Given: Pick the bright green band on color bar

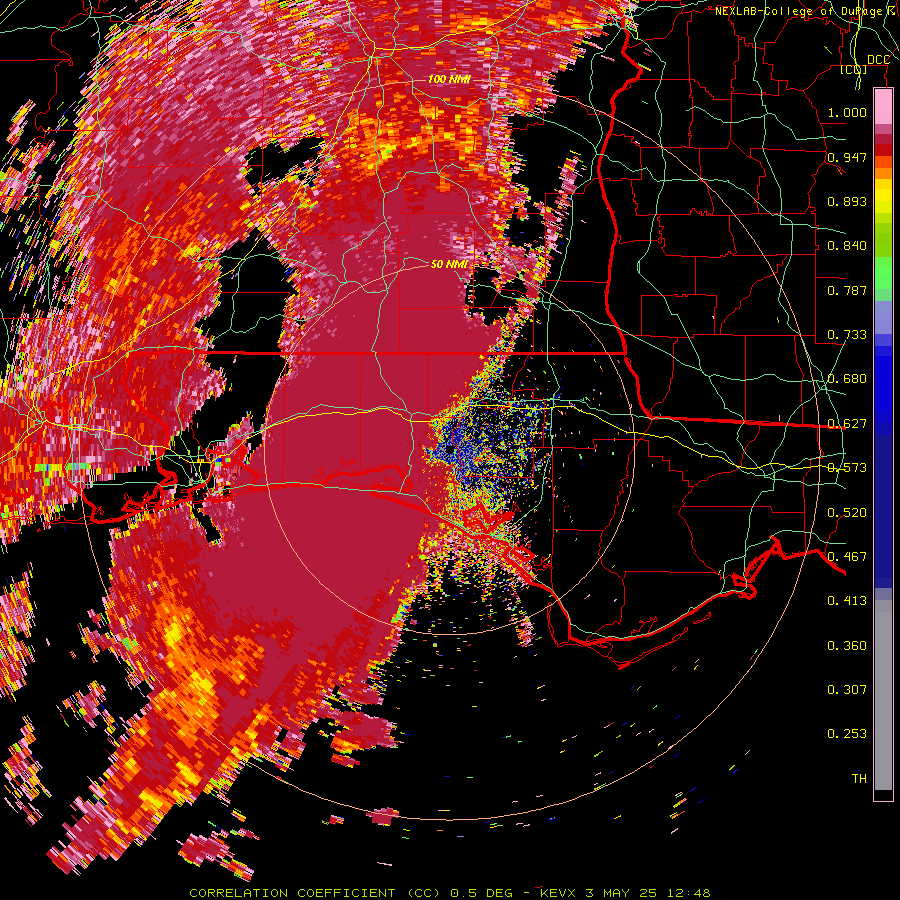Looking at the screenshot, I should [883, 273].
